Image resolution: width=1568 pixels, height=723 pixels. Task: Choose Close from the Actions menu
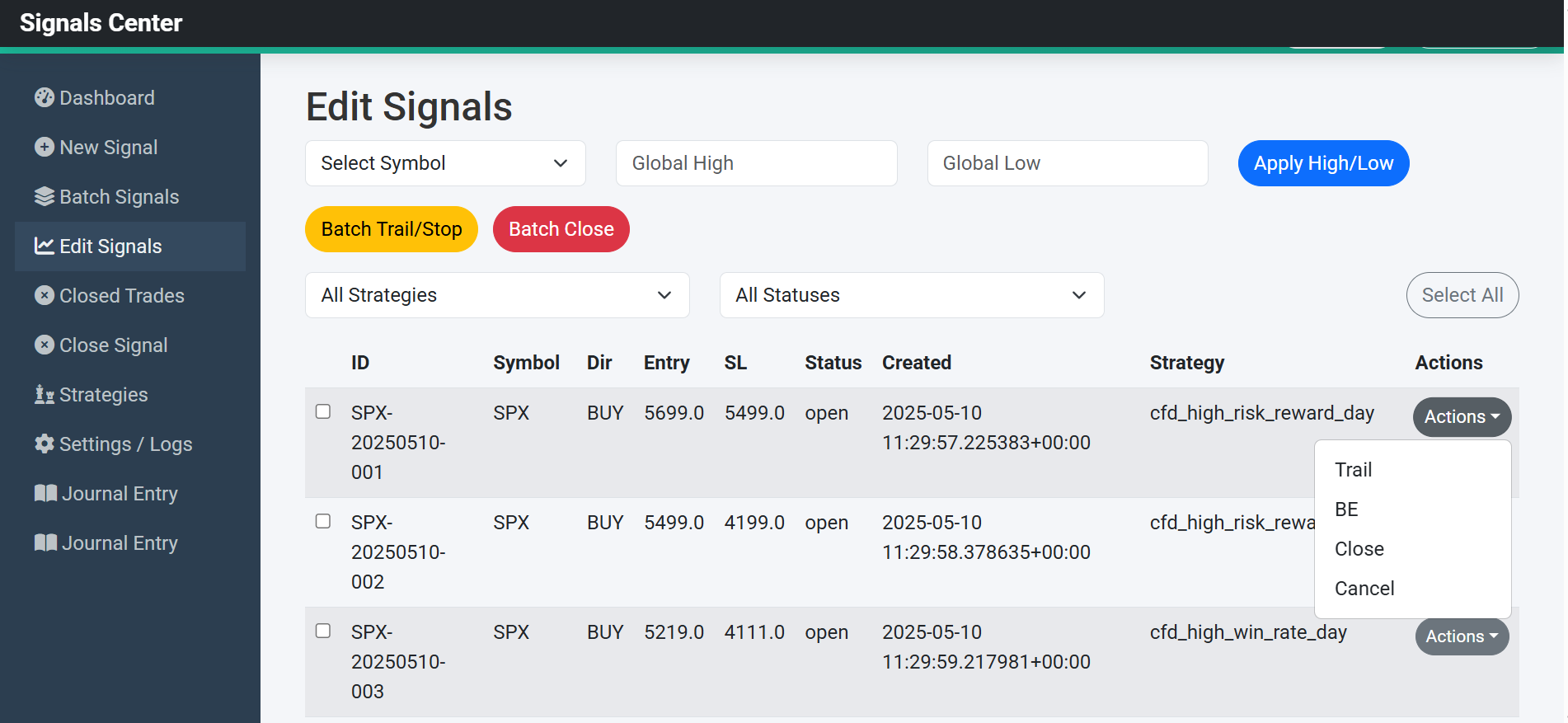[1413, 549]
